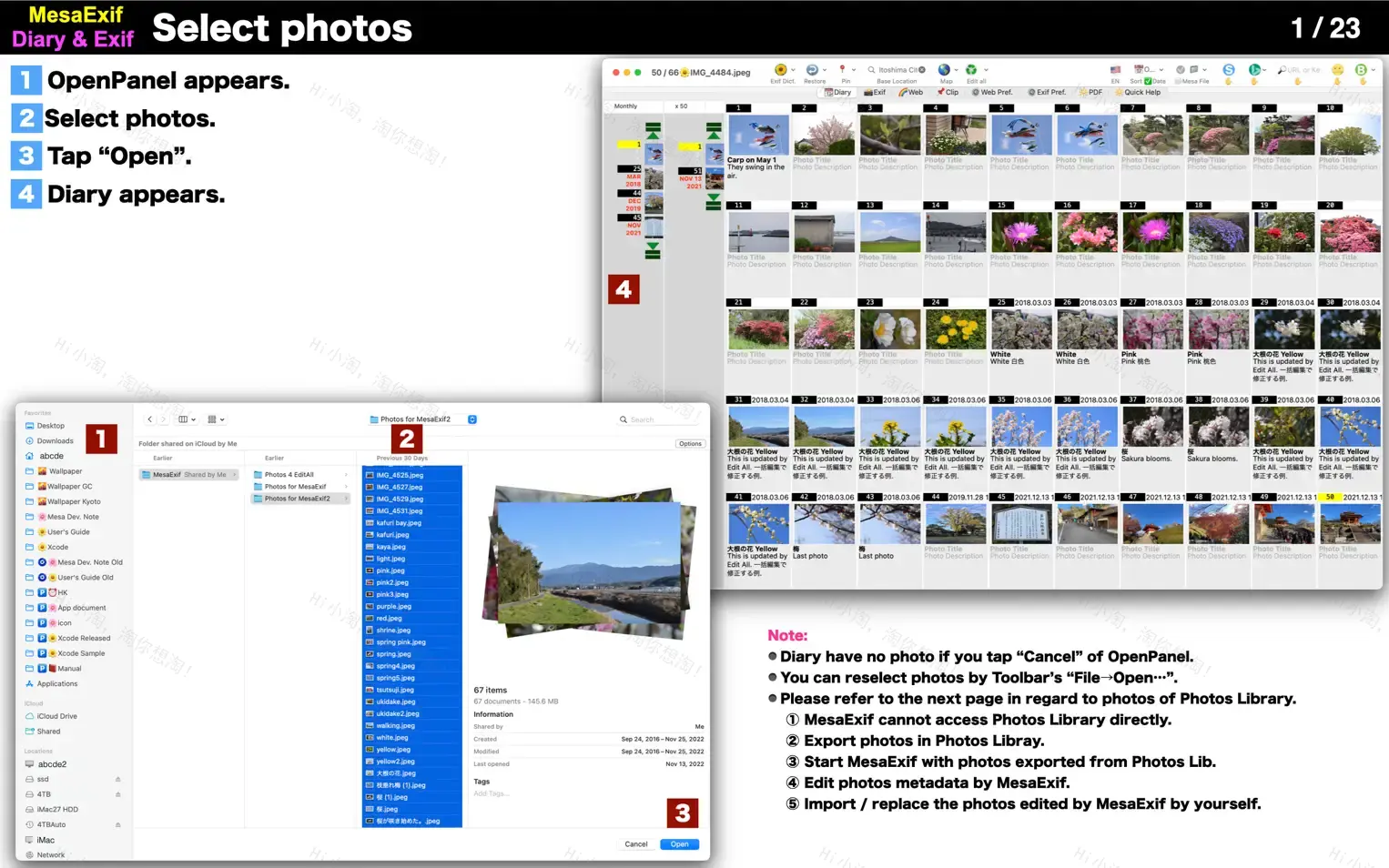Enable the Date checkbox
Screen dimensions: 1389x868
point(1148,81)
